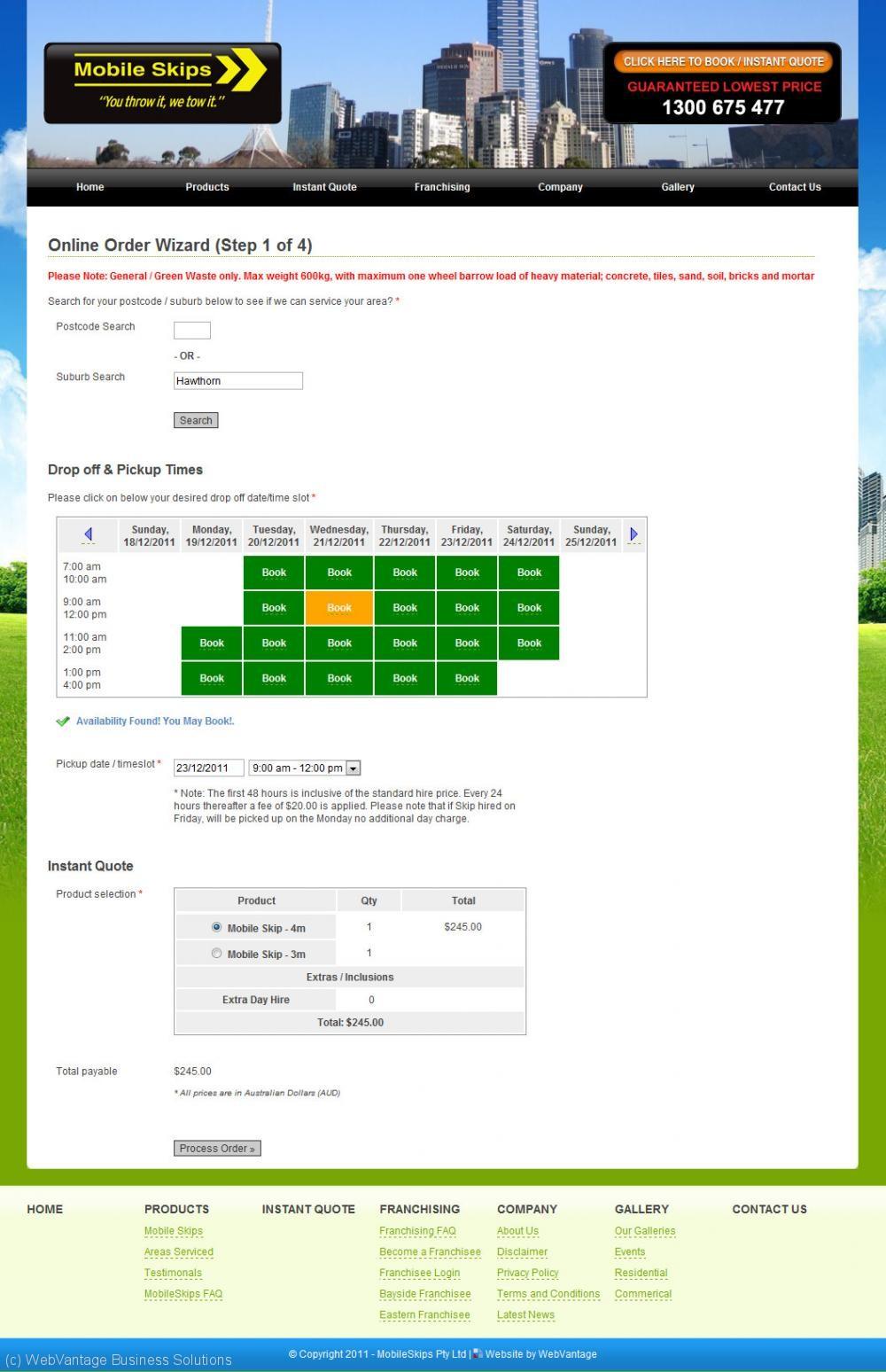Viewport: 886px width, 1372px height.
Task: Select Mobile Skip - 4m radio button
Action: pyautogui.click(x=216, y=927)
